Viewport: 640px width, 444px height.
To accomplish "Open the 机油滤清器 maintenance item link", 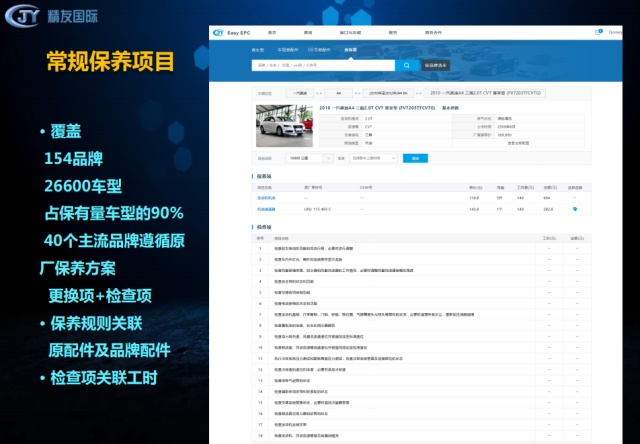I will (269, 209).
